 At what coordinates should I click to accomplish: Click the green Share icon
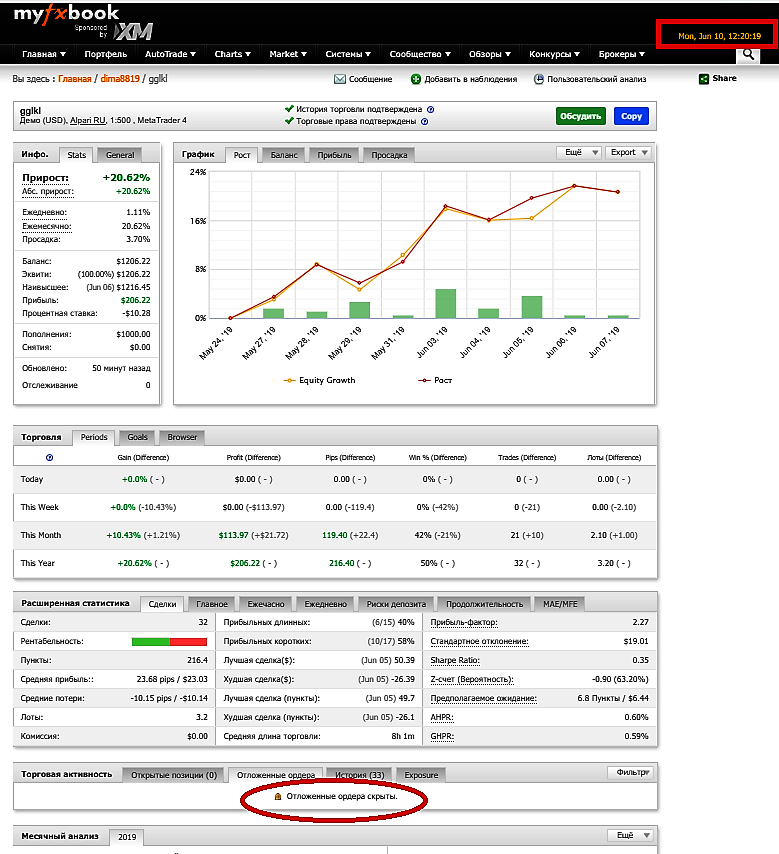coord(704,79)
